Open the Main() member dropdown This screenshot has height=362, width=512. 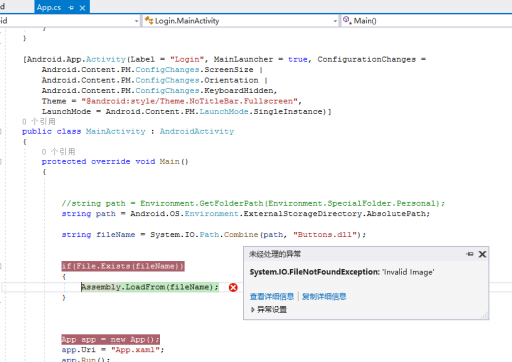[427, 21]
